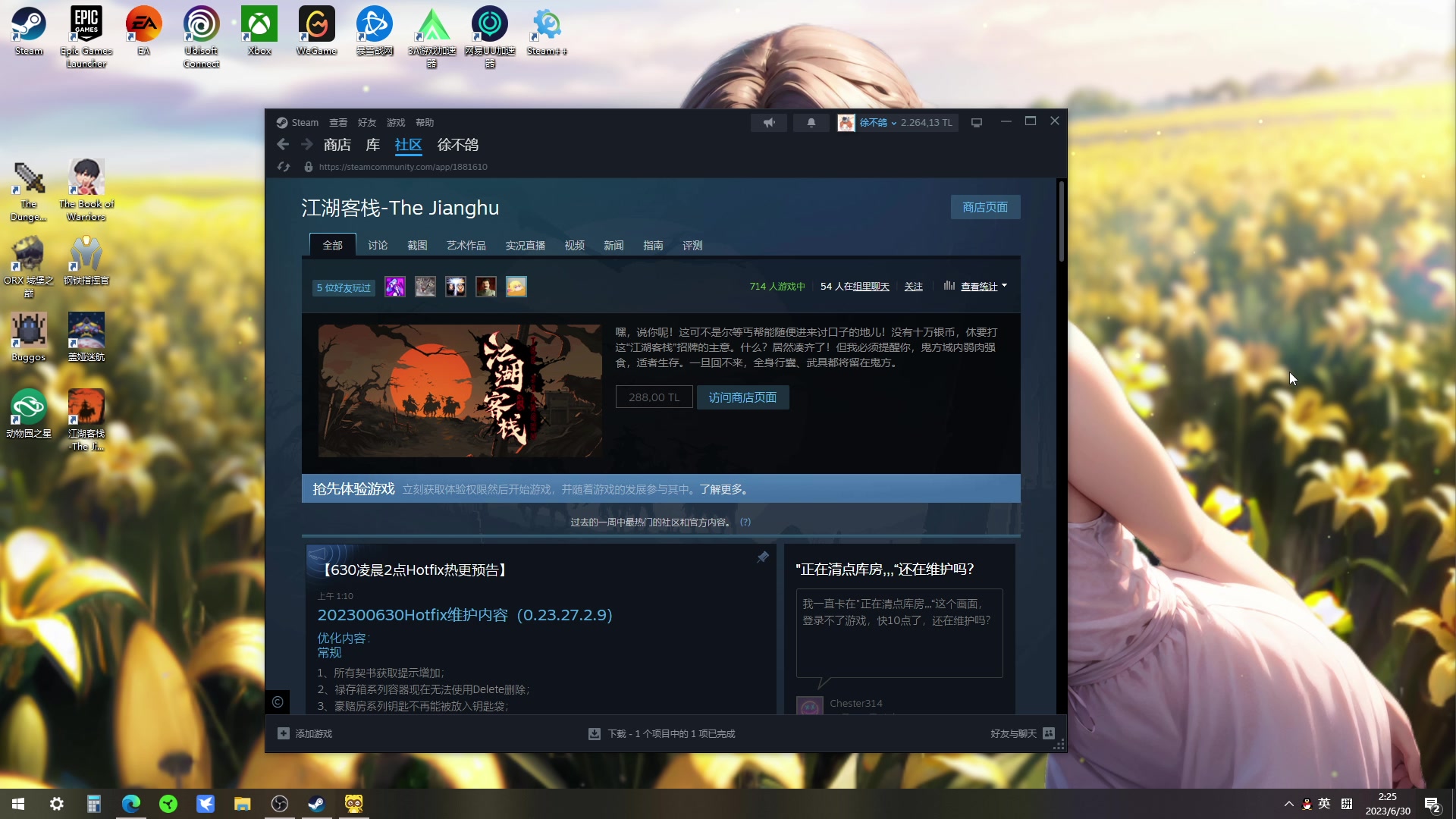Open Microsoft Edge from the taskbar

pos(131,804)
